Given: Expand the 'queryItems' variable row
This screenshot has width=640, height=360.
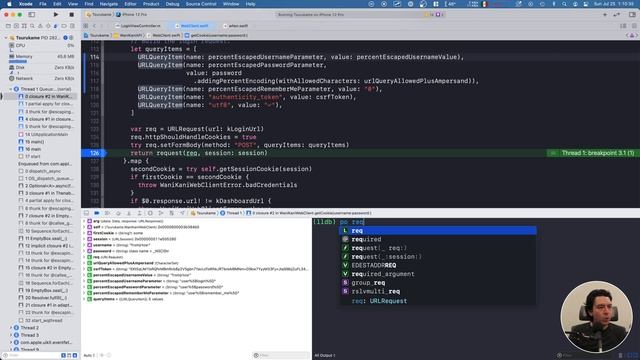Looking at the screenshot, I should click(84, 299).
